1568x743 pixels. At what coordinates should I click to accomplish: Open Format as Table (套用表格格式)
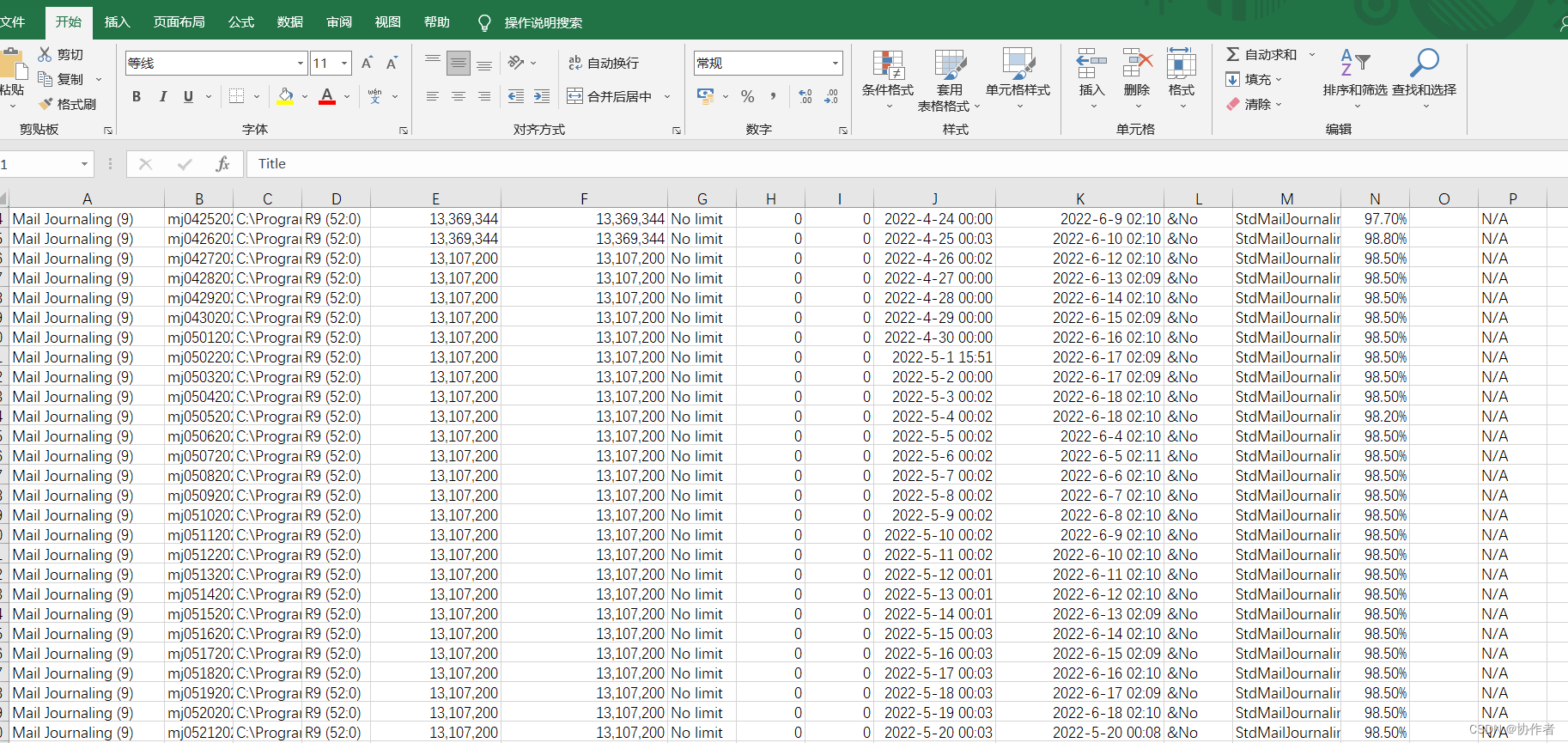point(949,80)
